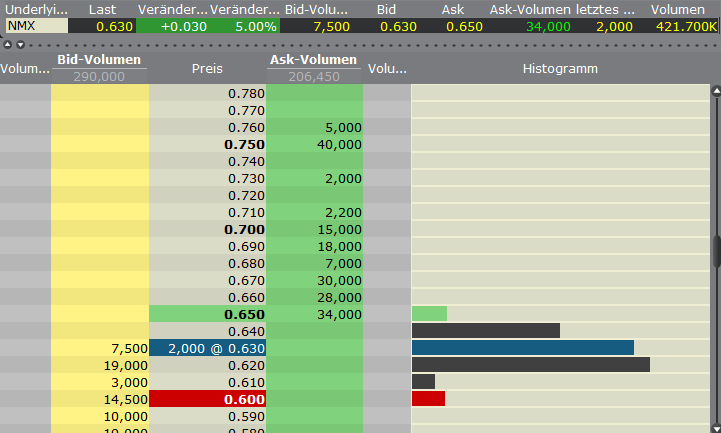Click the Preis column header
721x433 pixels.
click(x=207, y=69)
